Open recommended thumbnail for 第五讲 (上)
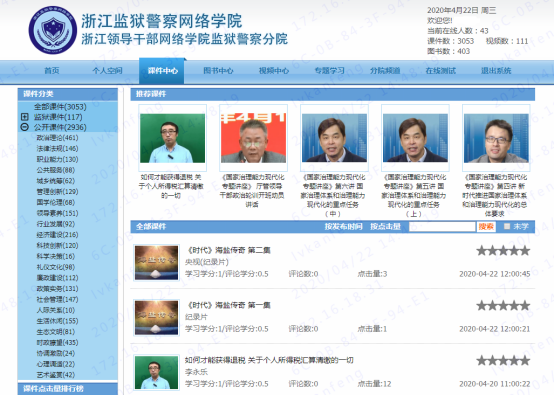Image resolution: width=554 pixels, height=396 pixels. (415, 138)
